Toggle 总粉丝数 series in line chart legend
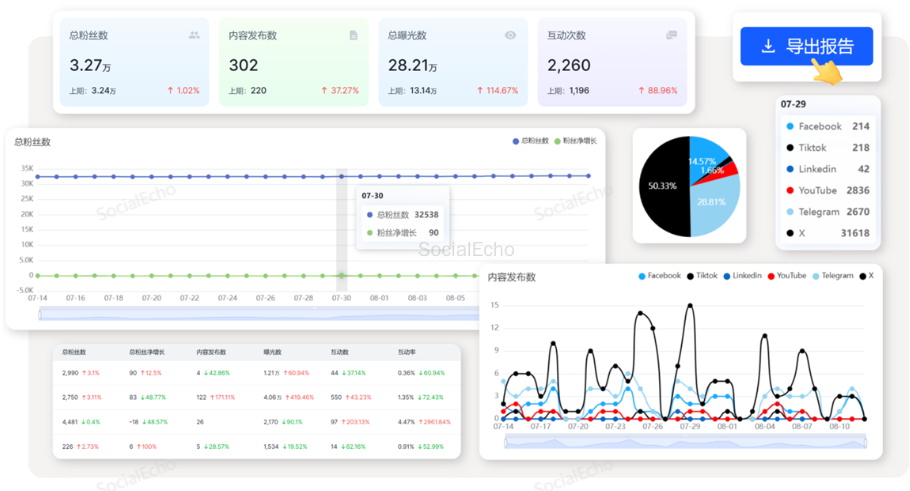910x491 pixels. coord(530,141)
